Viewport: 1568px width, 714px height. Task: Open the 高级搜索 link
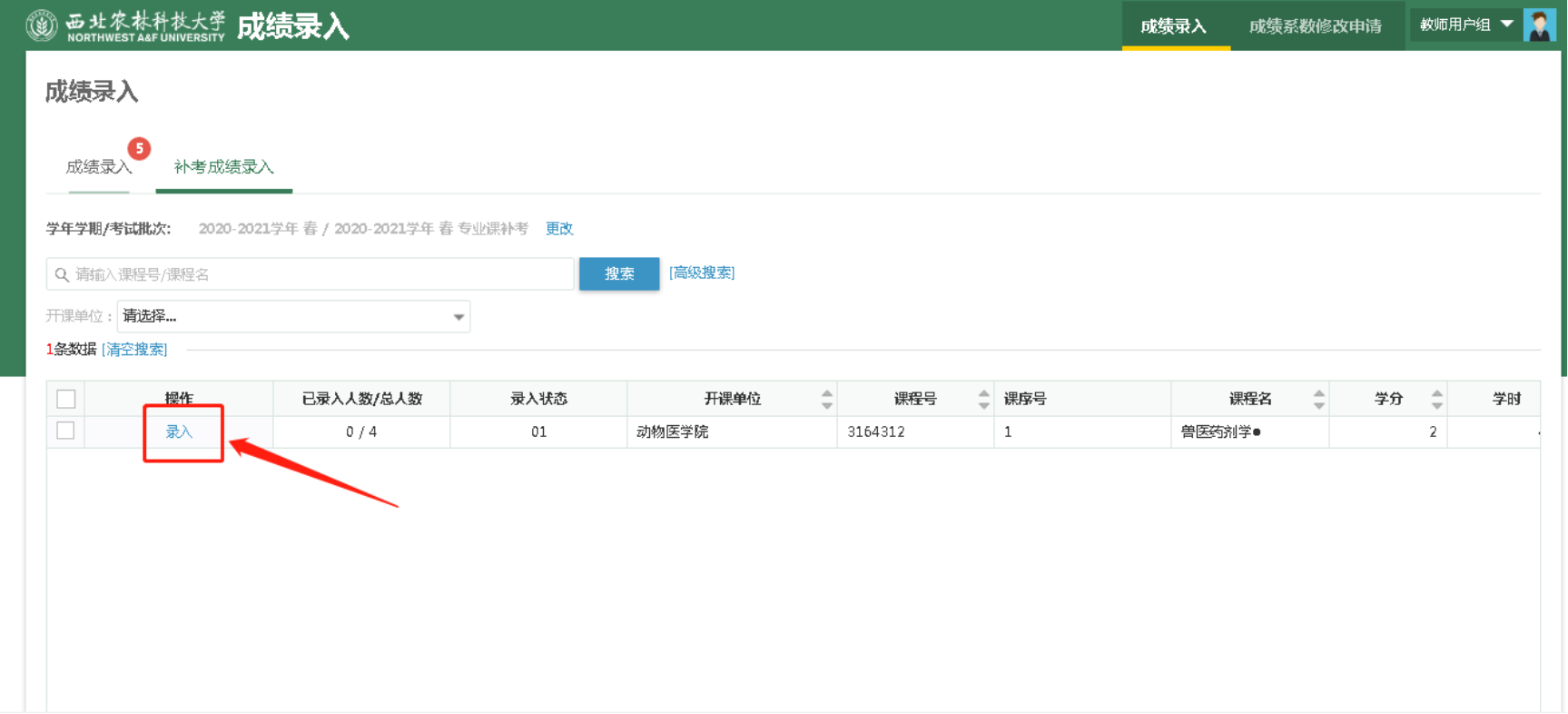(702, 273)
